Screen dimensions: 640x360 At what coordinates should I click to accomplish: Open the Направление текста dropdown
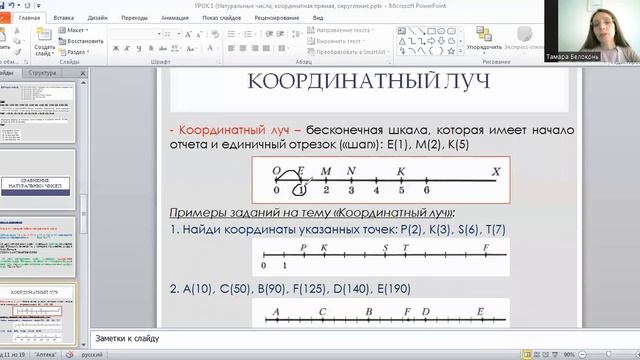coord(340,30)
